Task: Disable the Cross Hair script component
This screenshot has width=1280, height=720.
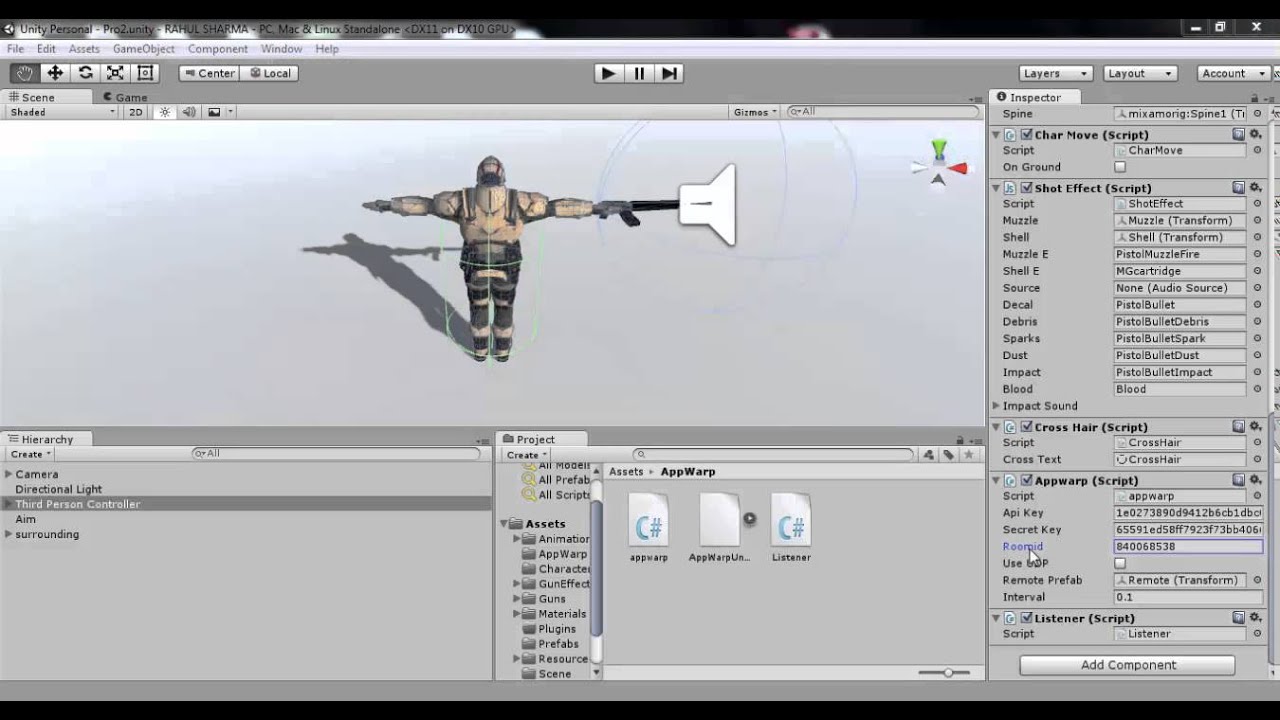Action: [1026, 426]
